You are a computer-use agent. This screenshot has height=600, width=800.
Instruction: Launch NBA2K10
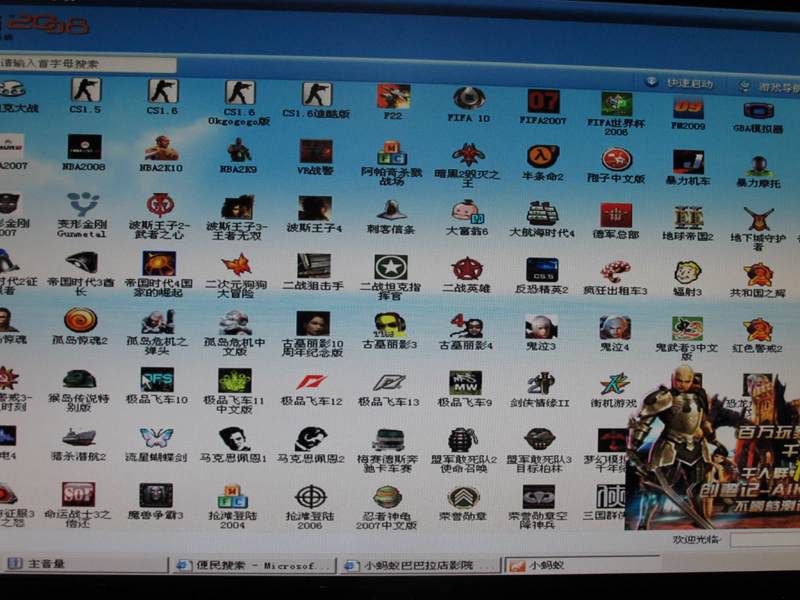point(161,148)
